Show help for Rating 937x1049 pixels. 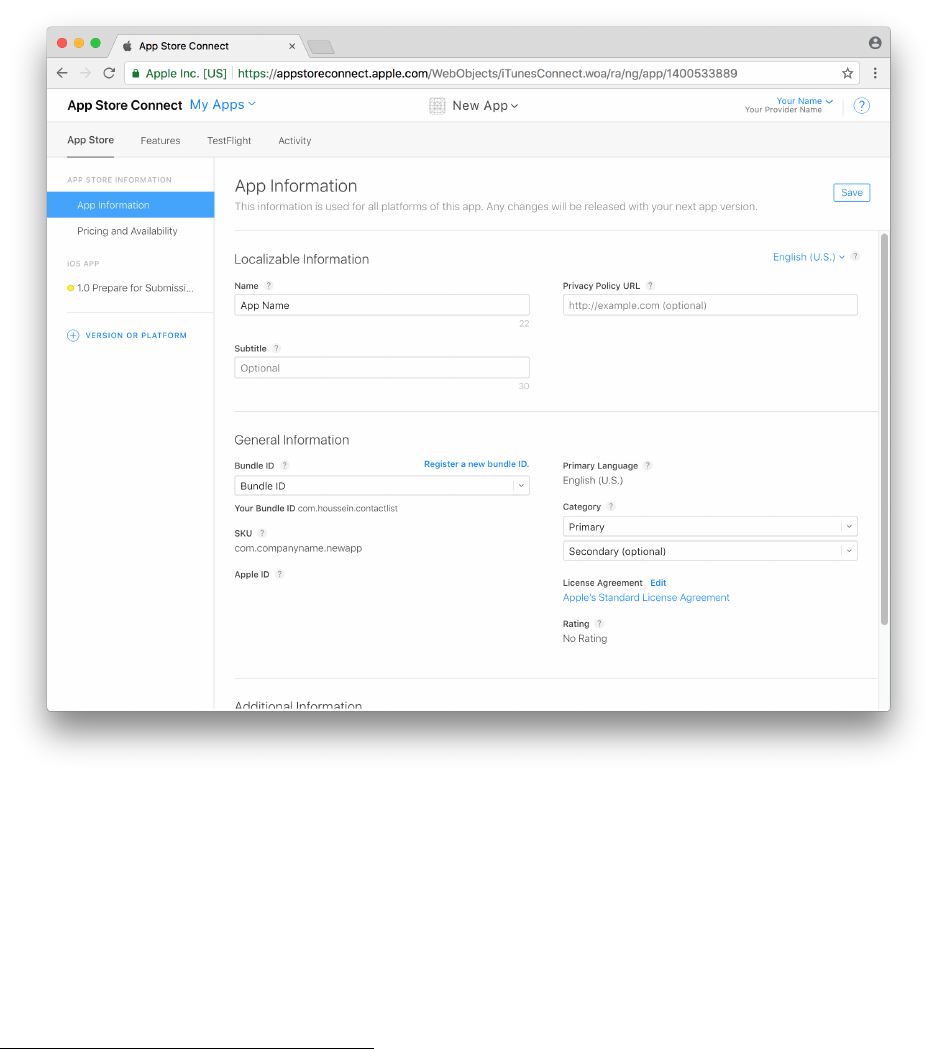click(x=599, y=624)
